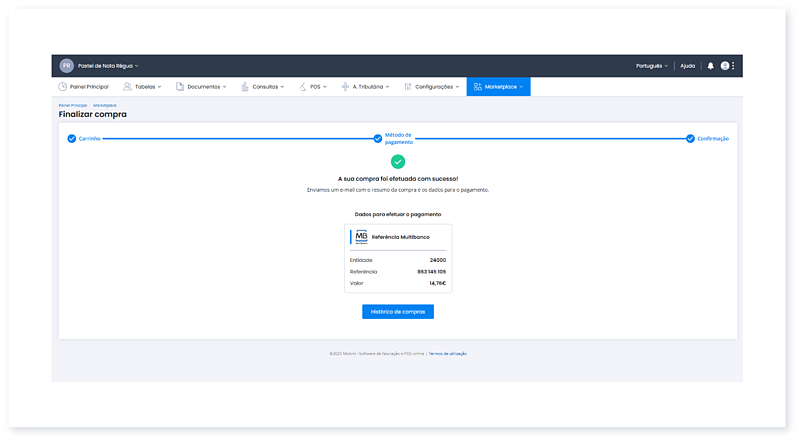Click the notification bell icon
Screen dimensions: 800x442
click(x=711, y=66)
